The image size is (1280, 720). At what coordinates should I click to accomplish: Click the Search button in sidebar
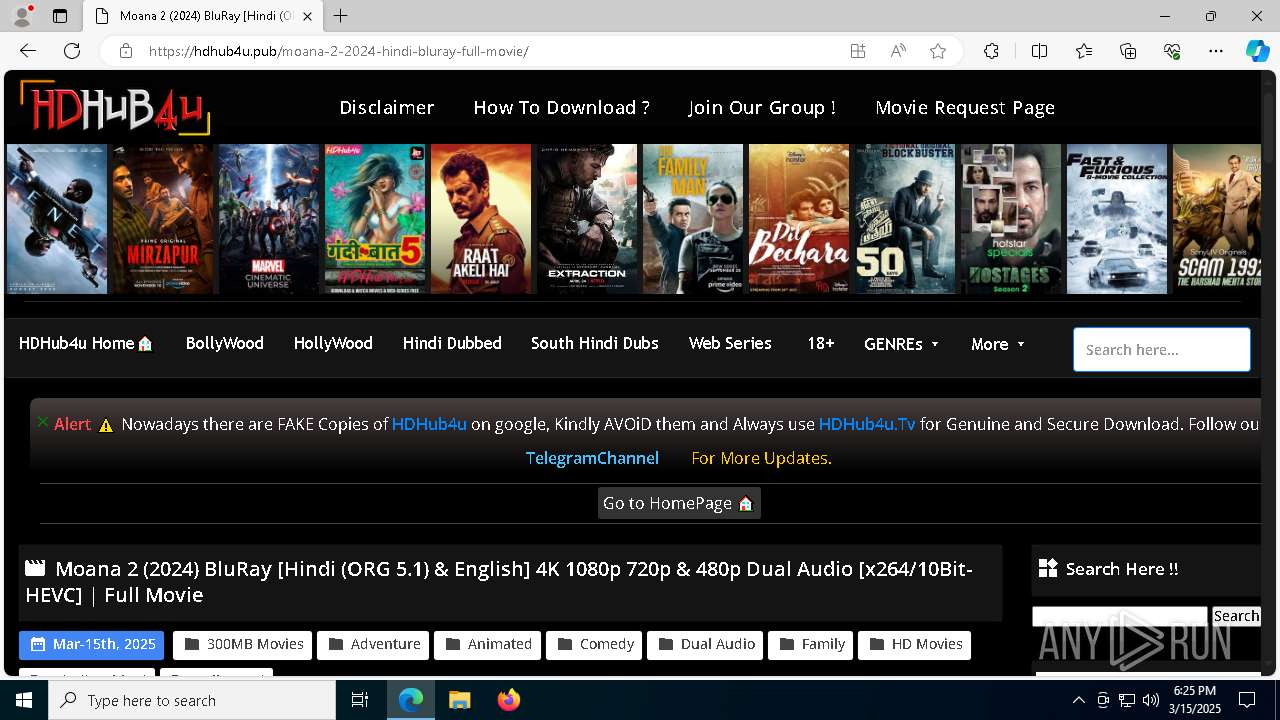coord(1236,616)
